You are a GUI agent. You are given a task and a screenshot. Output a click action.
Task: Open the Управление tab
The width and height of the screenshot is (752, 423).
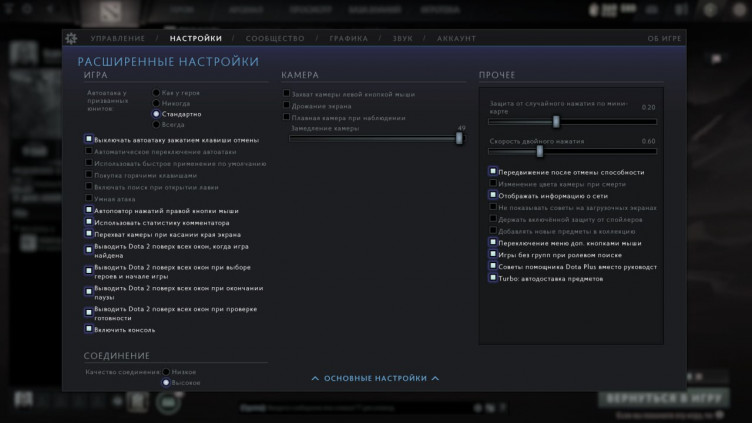coord(117,38)
